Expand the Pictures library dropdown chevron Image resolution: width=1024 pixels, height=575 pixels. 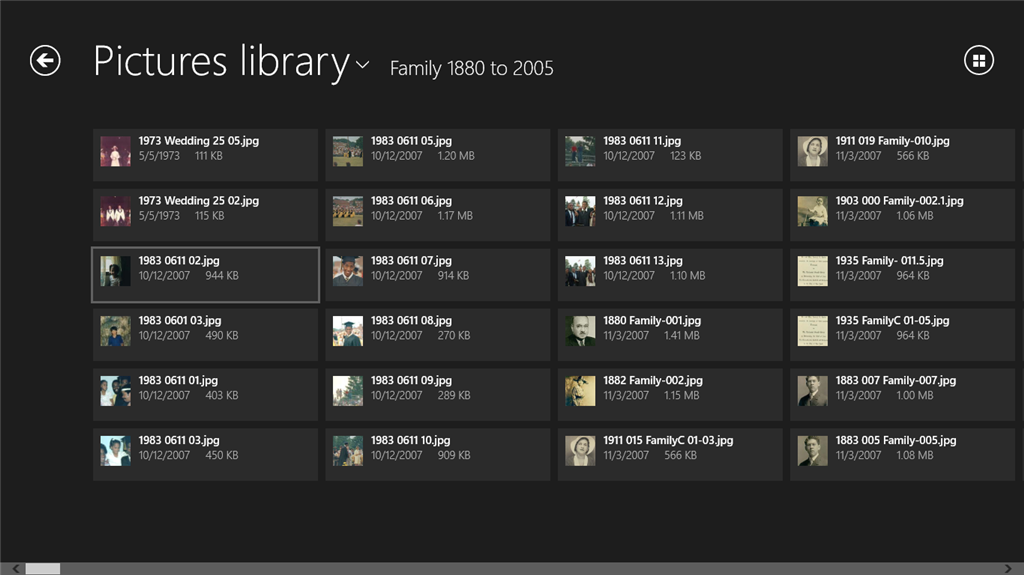click(362, 65)
